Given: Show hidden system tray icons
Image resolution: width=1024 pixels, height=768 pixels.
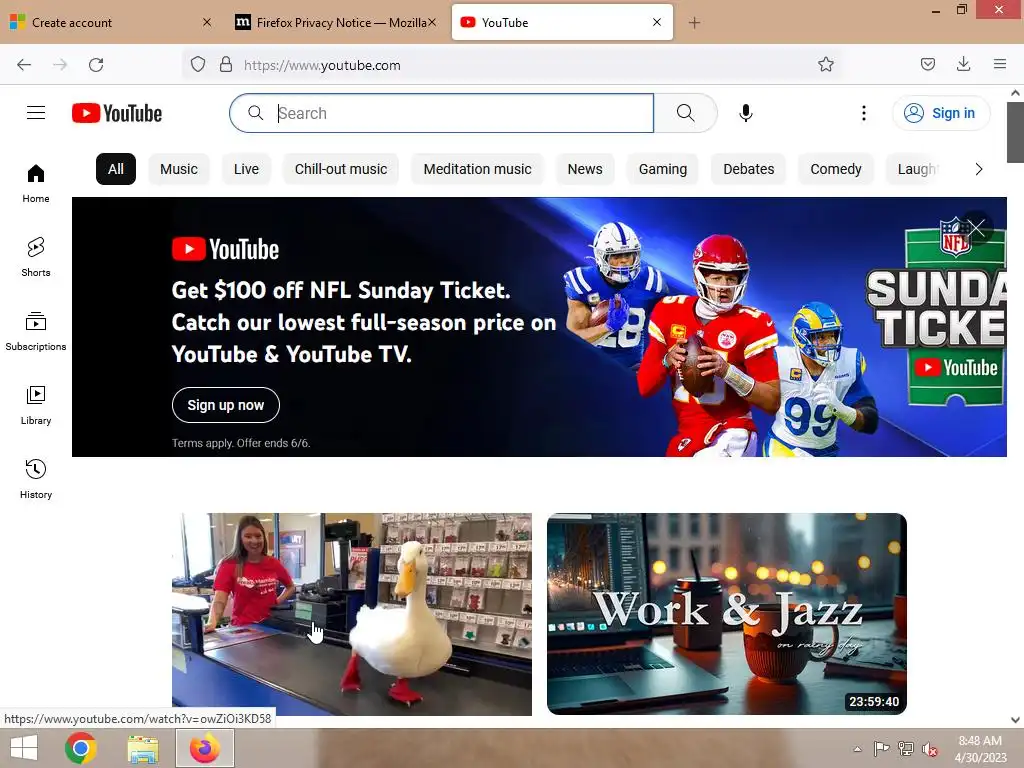Looking at the screenshot, I should tap(857, 749).
